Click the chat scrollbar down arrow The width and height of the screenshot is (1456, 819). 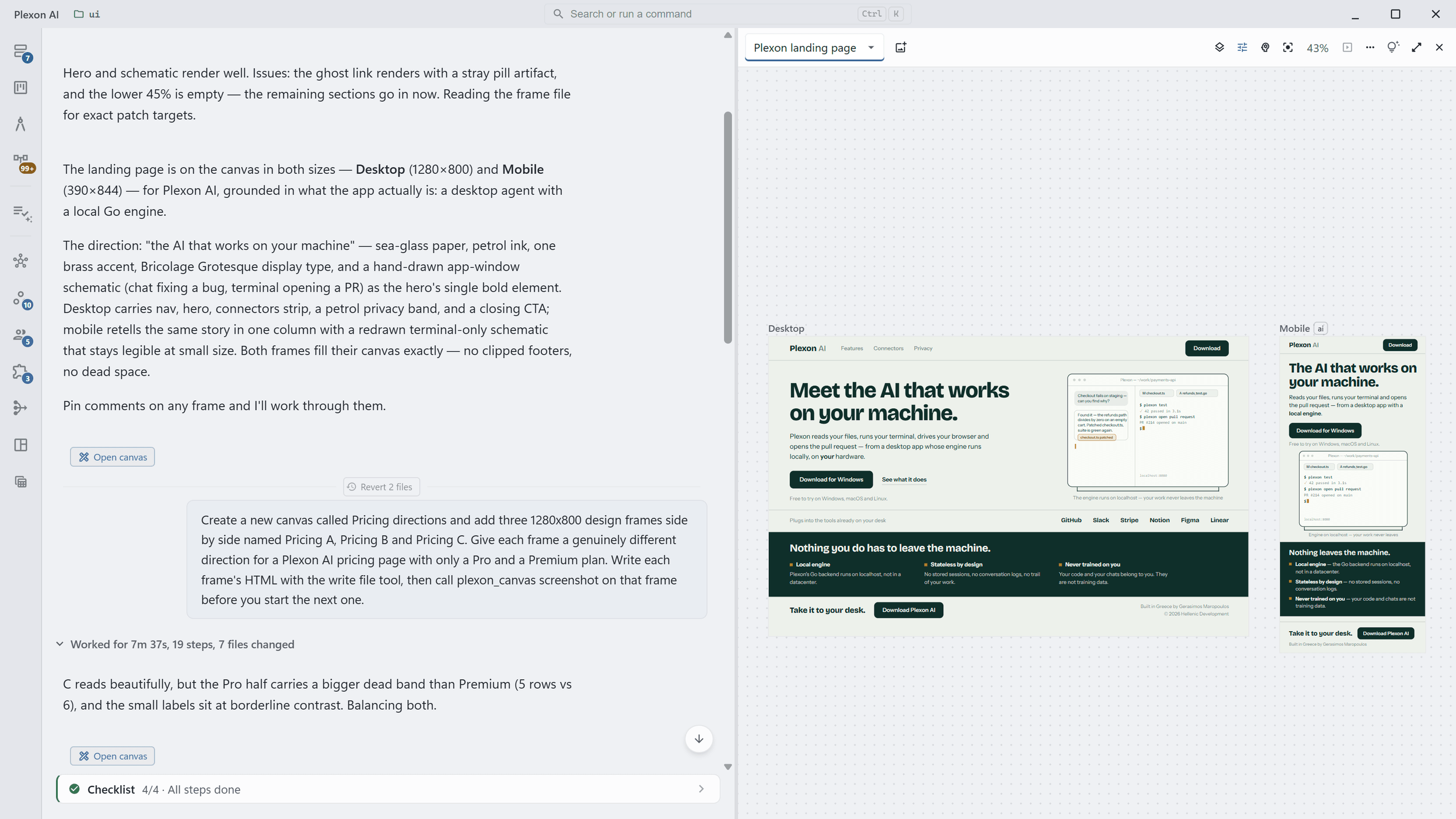[x=727, y=767]
